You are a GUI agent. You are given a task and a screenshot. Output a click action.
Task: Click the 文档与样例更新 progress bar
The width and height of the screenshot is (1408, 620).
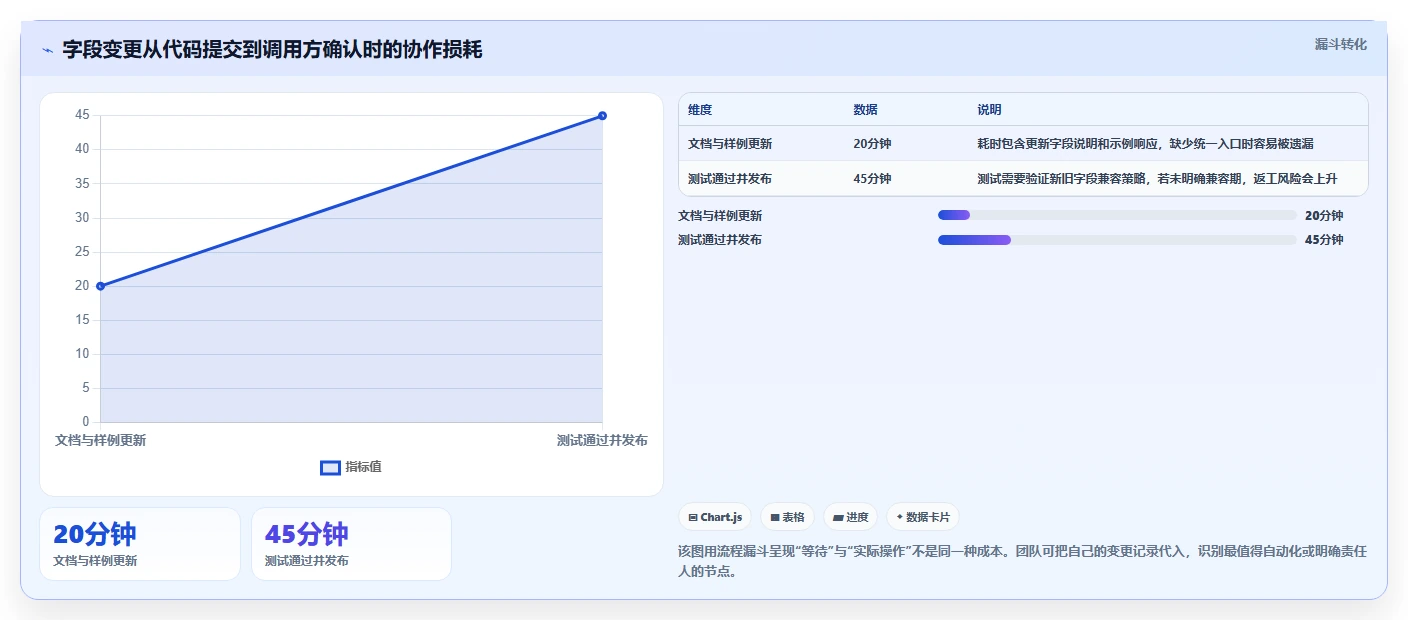[1116, 215]
